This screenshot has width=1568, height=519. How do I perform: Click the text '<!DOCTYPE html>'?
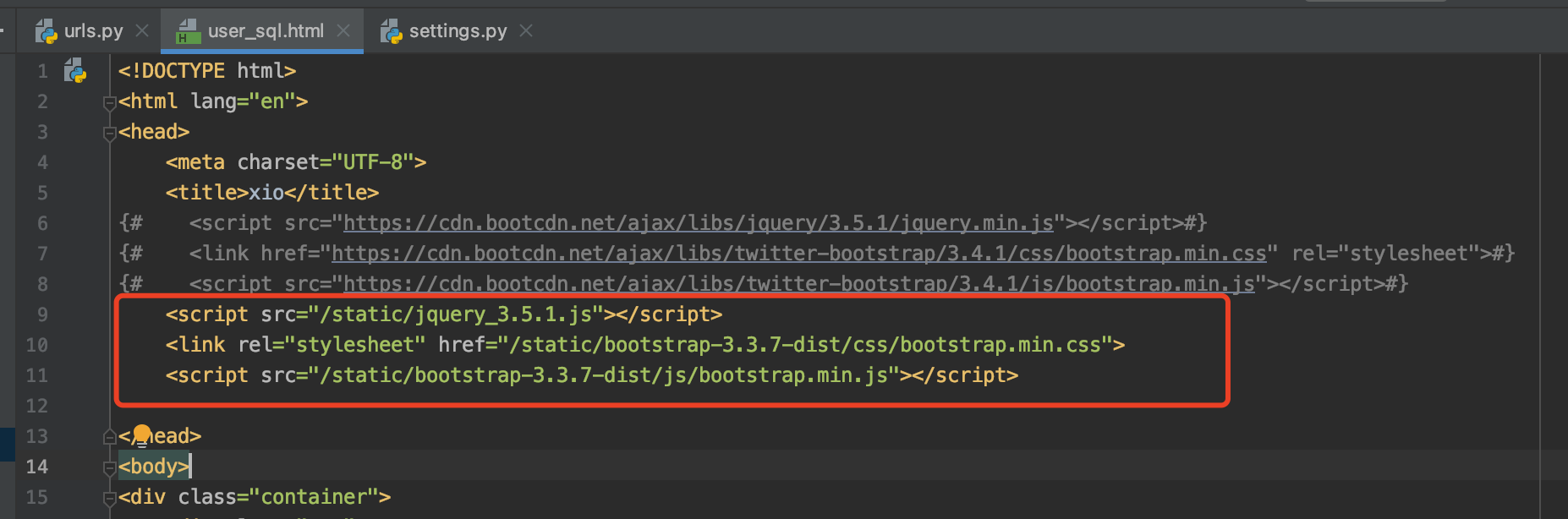pyautogui.click(x=207, y=71)
